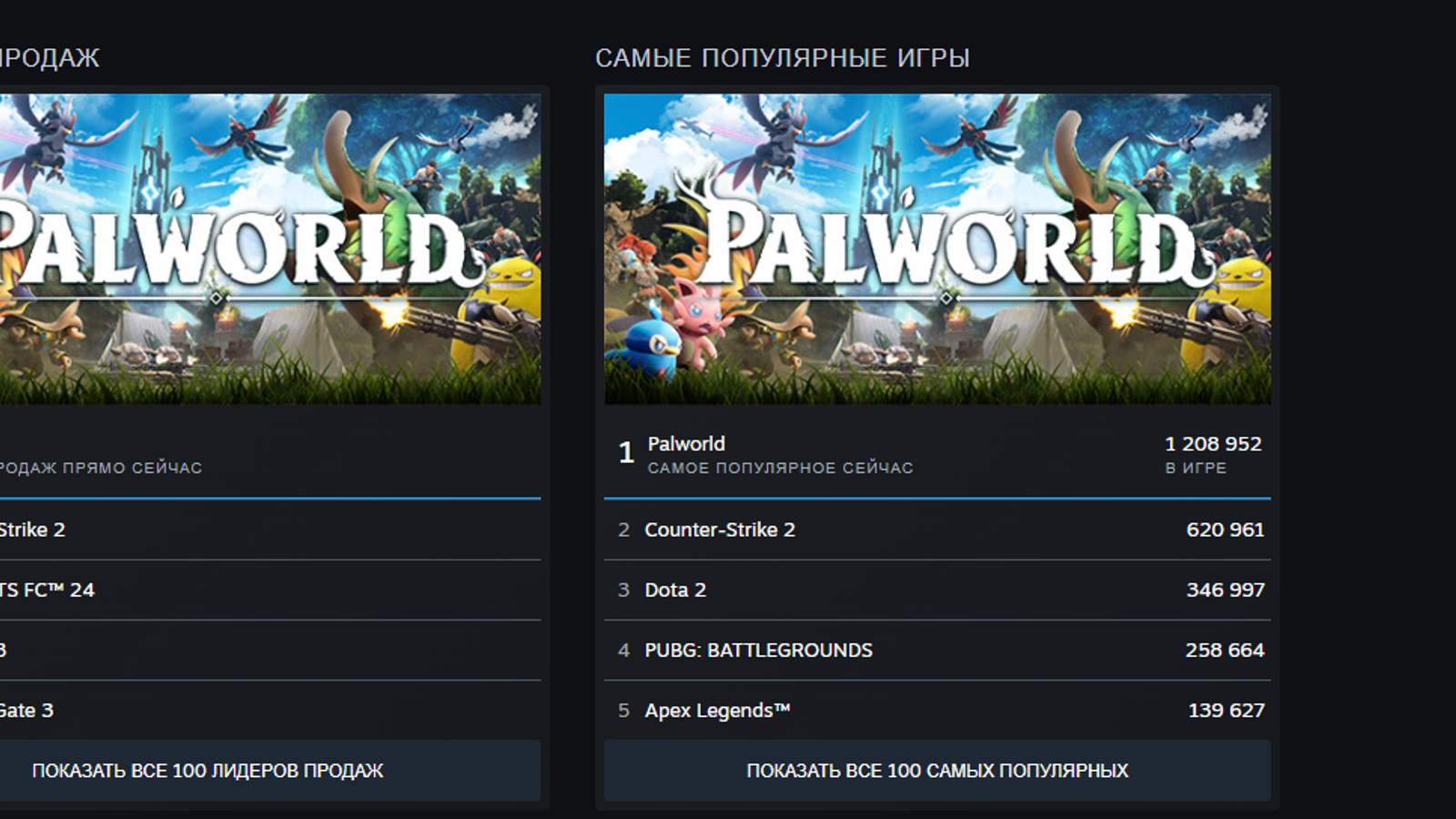Show all 100 most played games
The width and height of the screenshot is (1456, 819).
(x=937, y=771)
